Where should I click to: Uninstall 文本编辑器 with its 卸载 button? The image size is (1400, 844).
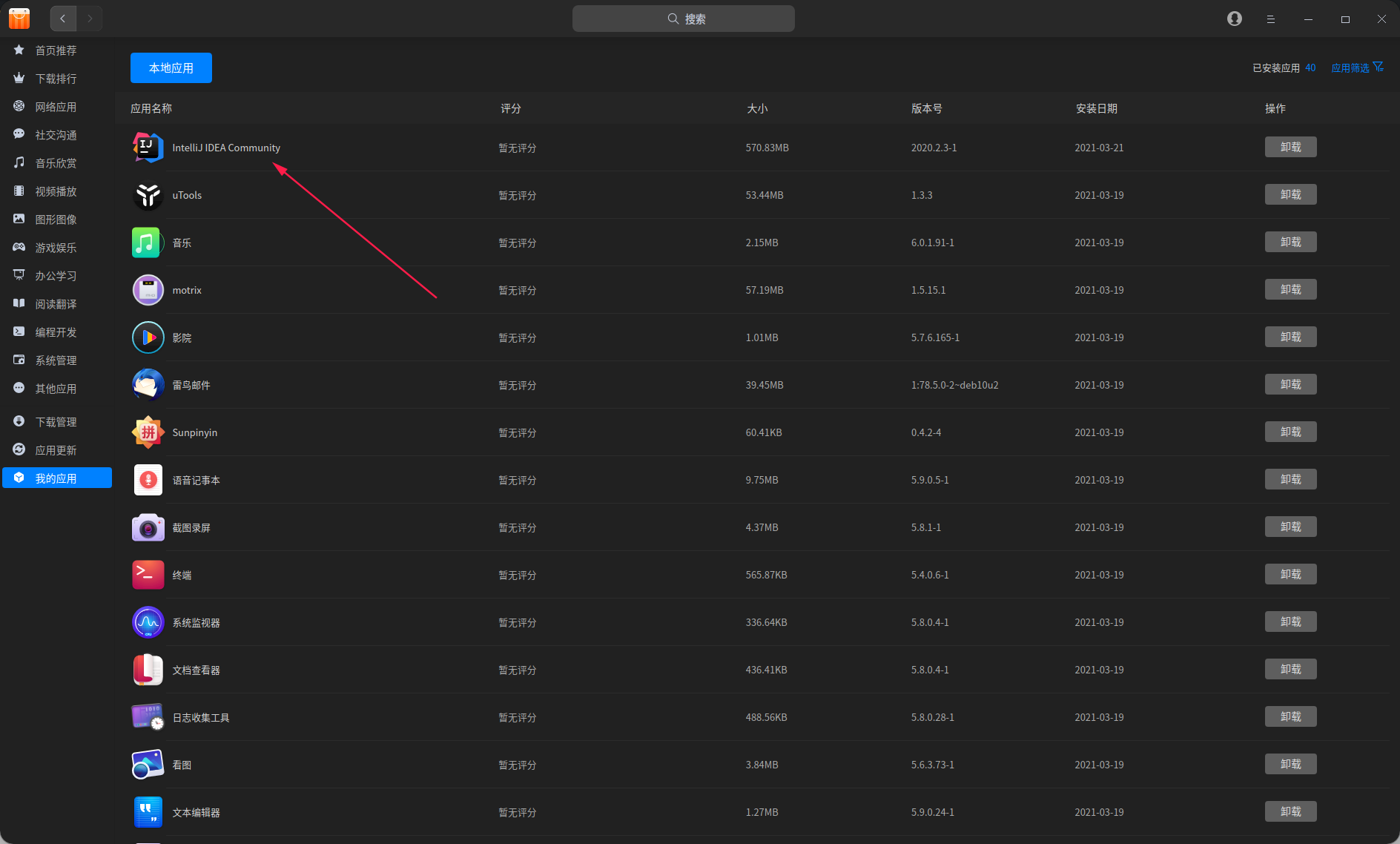tap(1291, 811)
